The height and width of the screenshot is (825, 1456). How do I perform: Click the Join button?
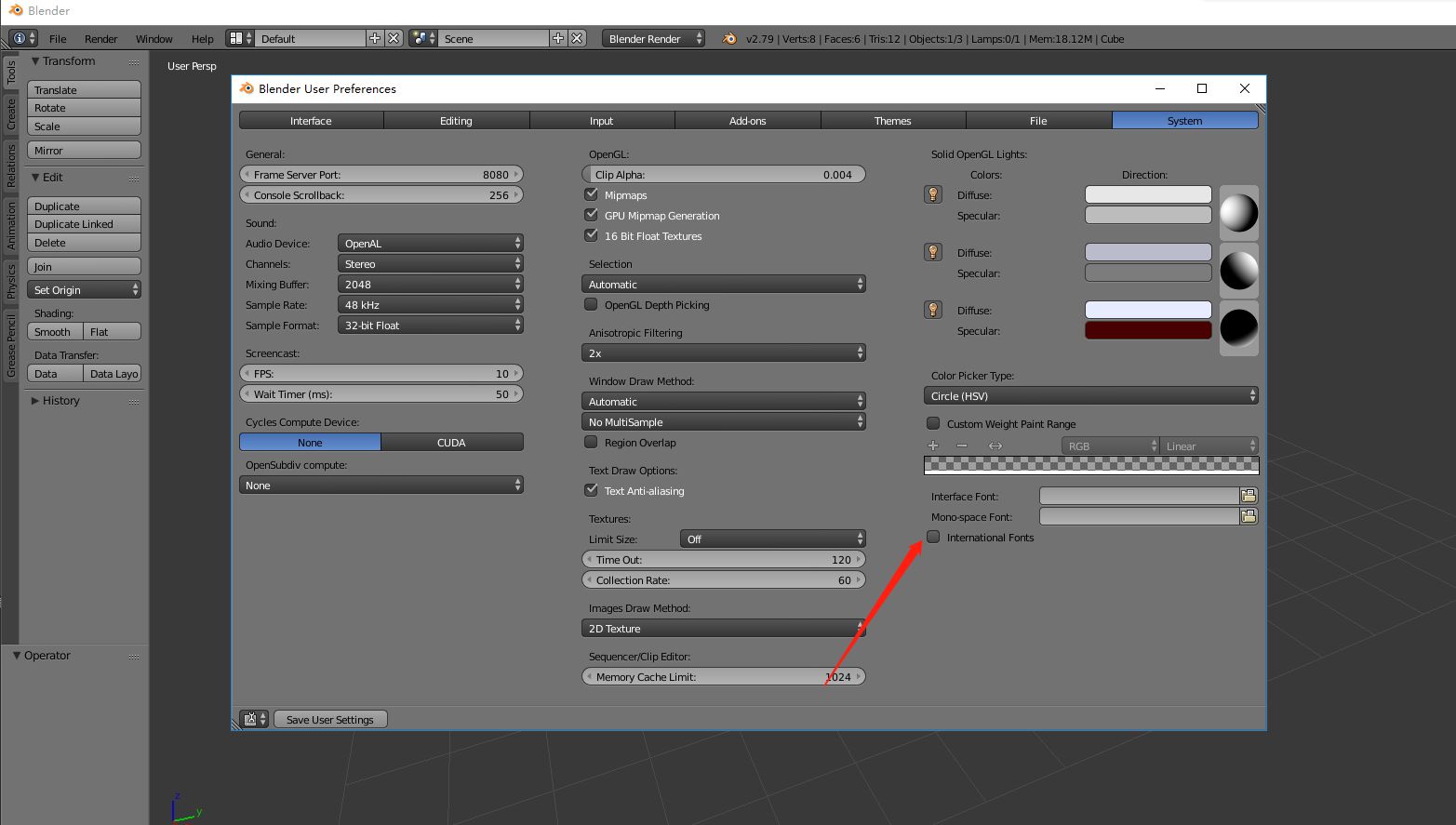coord(84,266)
